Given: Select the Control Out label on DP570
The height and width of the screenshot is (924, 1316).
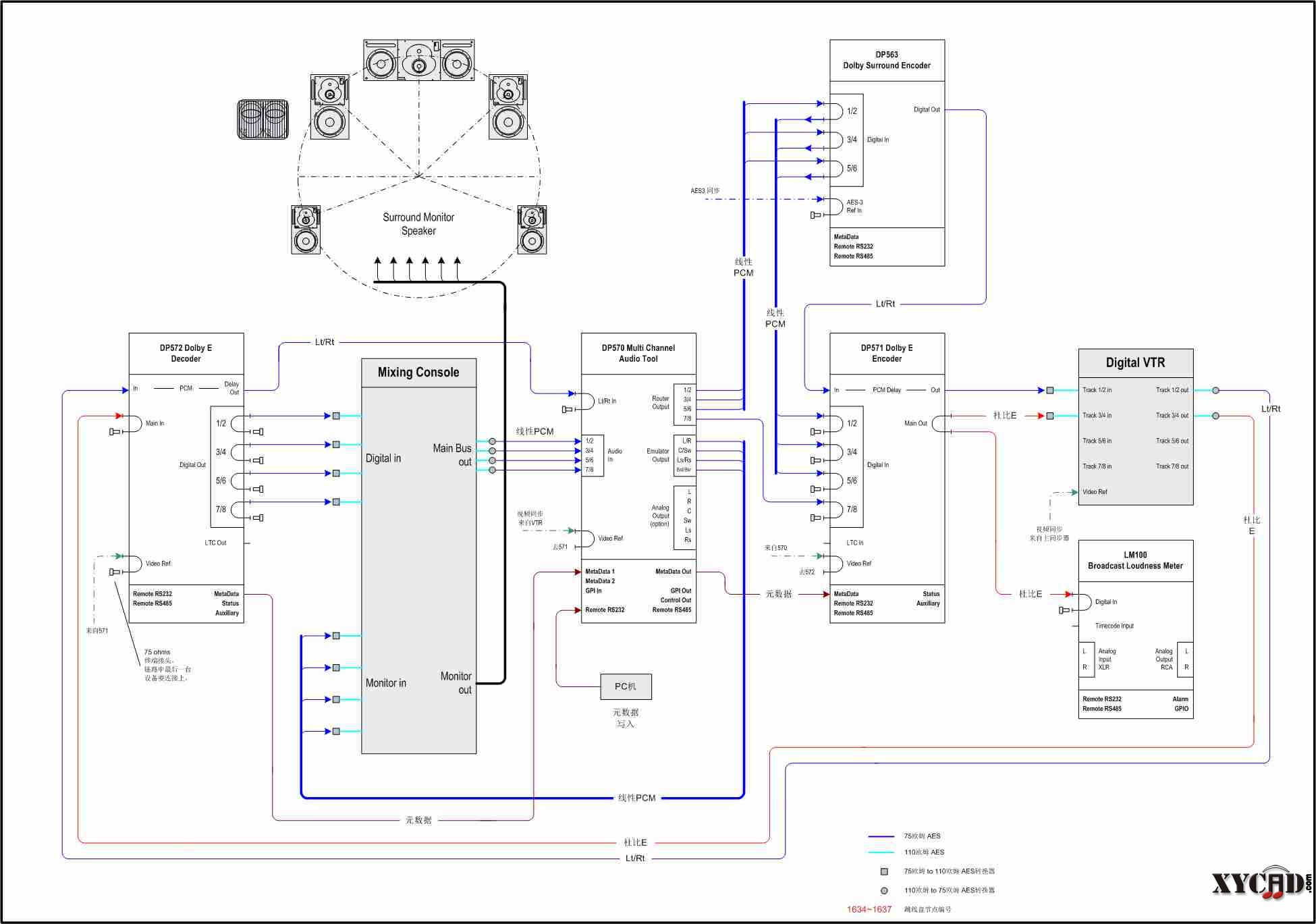Looking at the screenshot, I should [676, 600].
